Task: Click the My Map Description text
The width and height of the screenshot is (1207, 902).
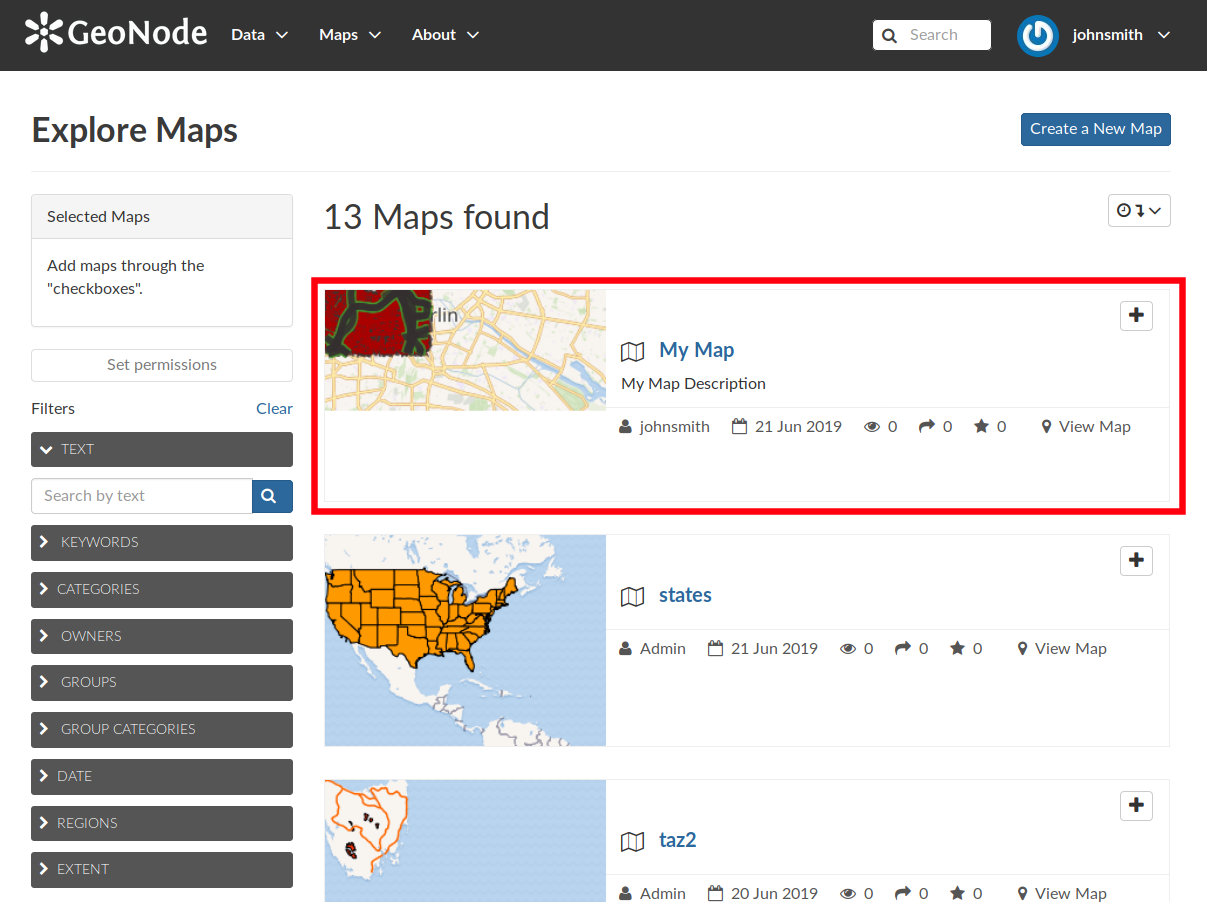Action: [x=693, y=384]
